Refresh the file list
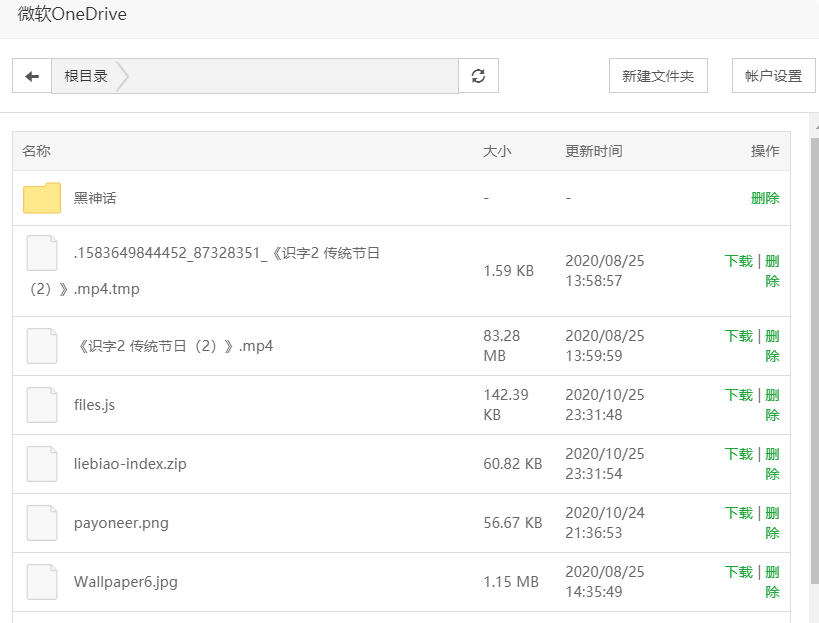 tap(478, 76)
